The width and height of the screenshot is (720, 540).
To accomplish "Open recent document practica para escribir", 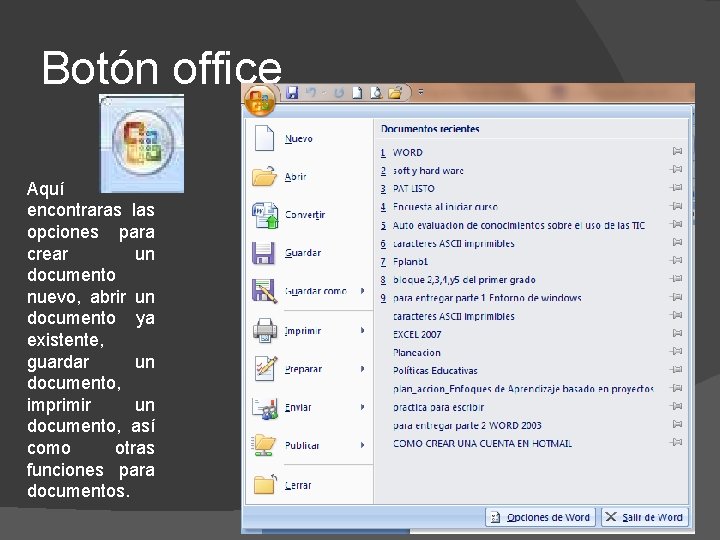I will [x=439, y=407].
